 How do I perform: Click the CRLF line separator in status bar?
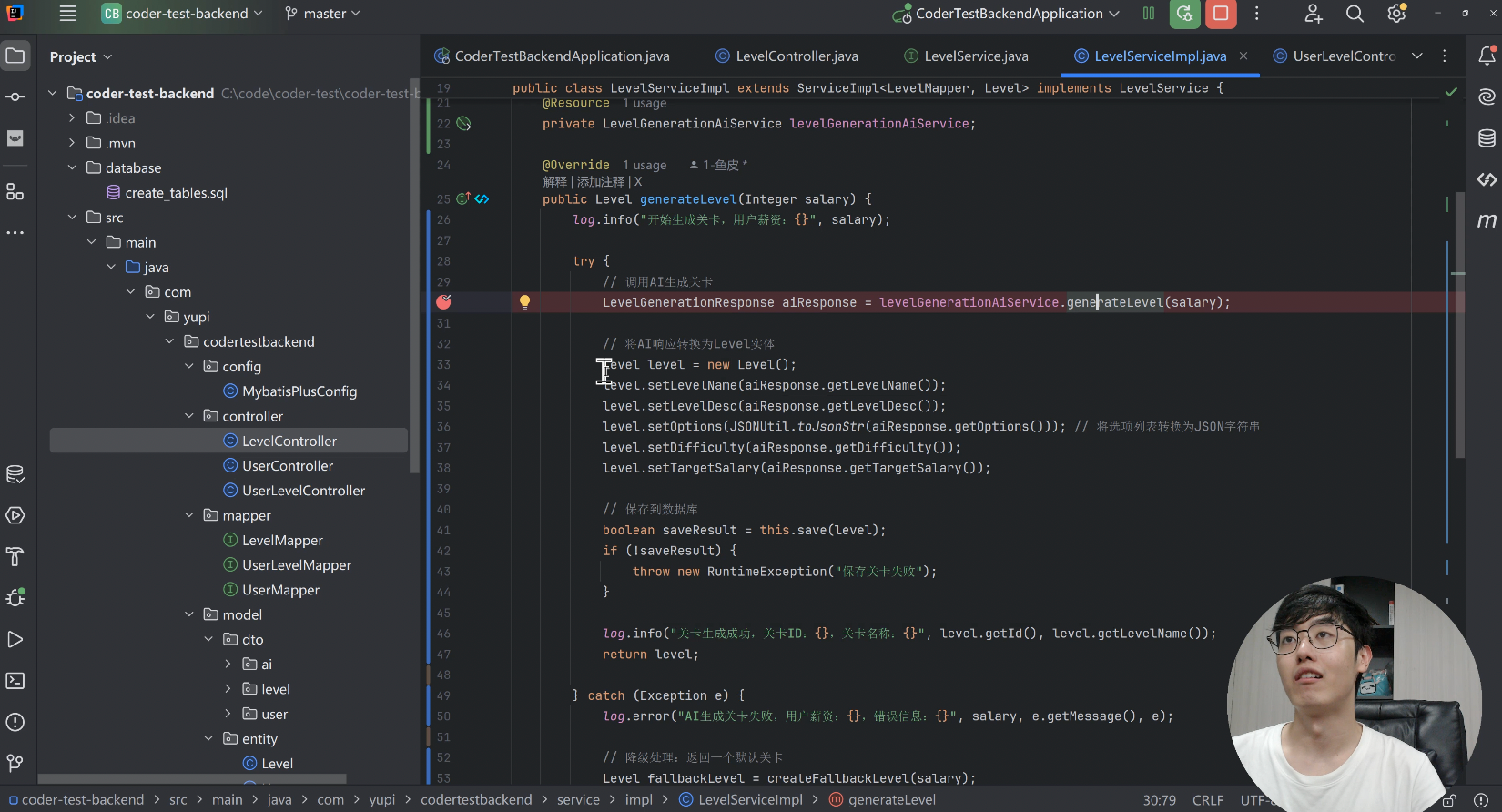pyautogui.click(x=1207, y=800)
